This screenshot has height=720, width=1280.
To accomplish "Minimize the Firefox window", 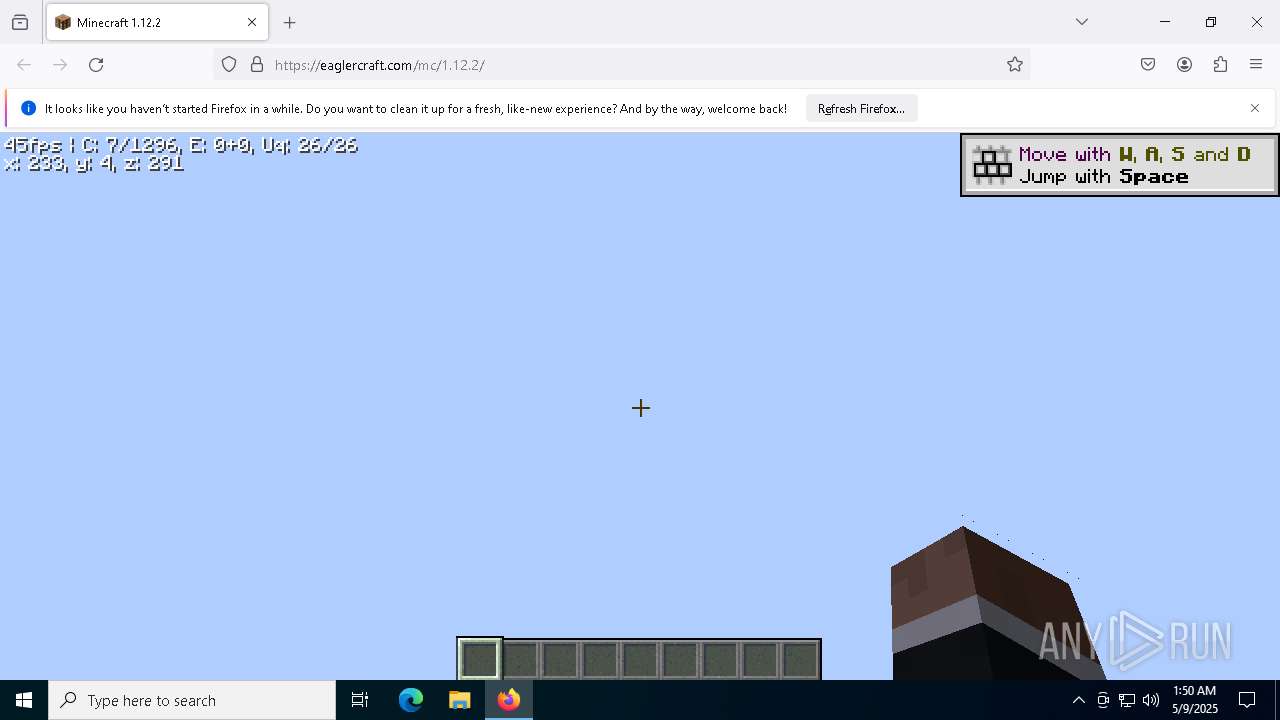I will [x=1165, y=22].
